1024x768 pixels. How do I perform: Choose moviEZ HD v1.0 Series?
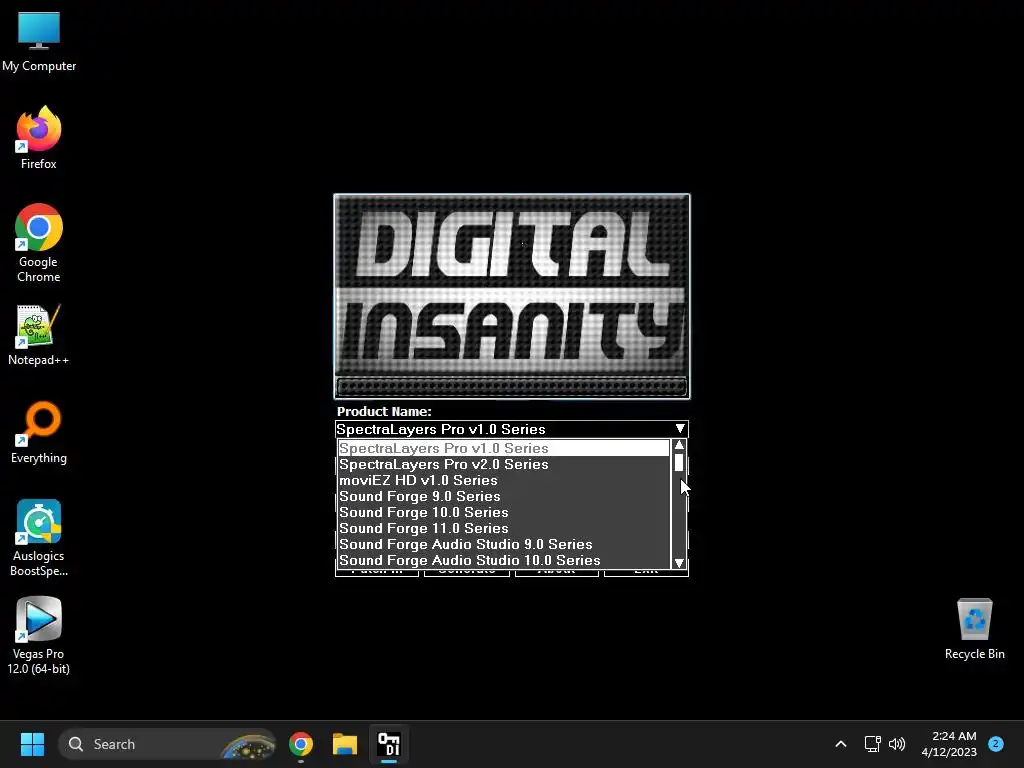coord(504,480)
